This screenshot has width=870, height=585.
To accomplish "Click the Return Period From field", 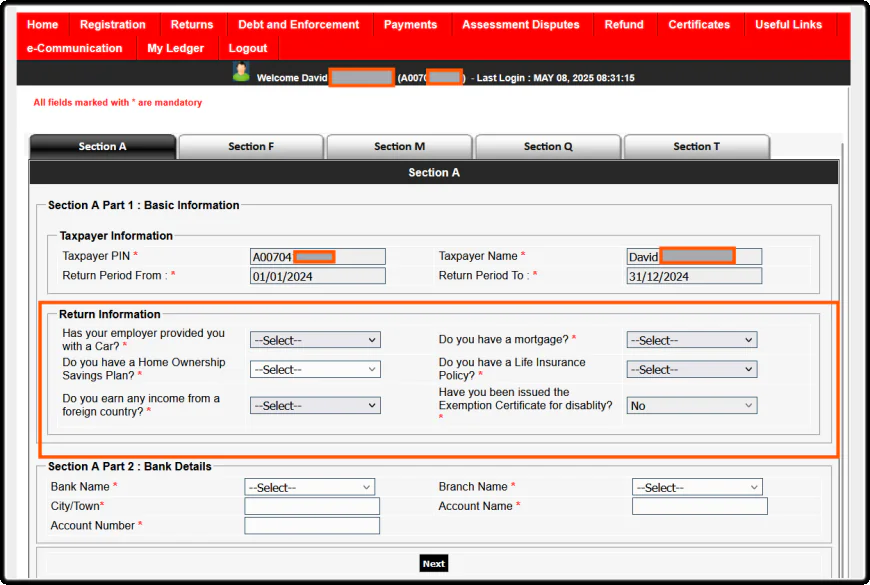I will coord(318,276).
